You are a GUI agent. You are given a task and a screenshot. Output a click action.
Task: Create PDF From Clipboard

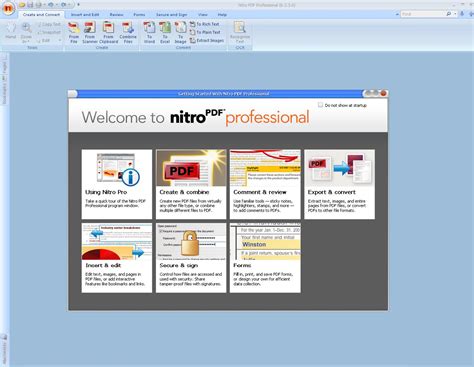point(108,32)
